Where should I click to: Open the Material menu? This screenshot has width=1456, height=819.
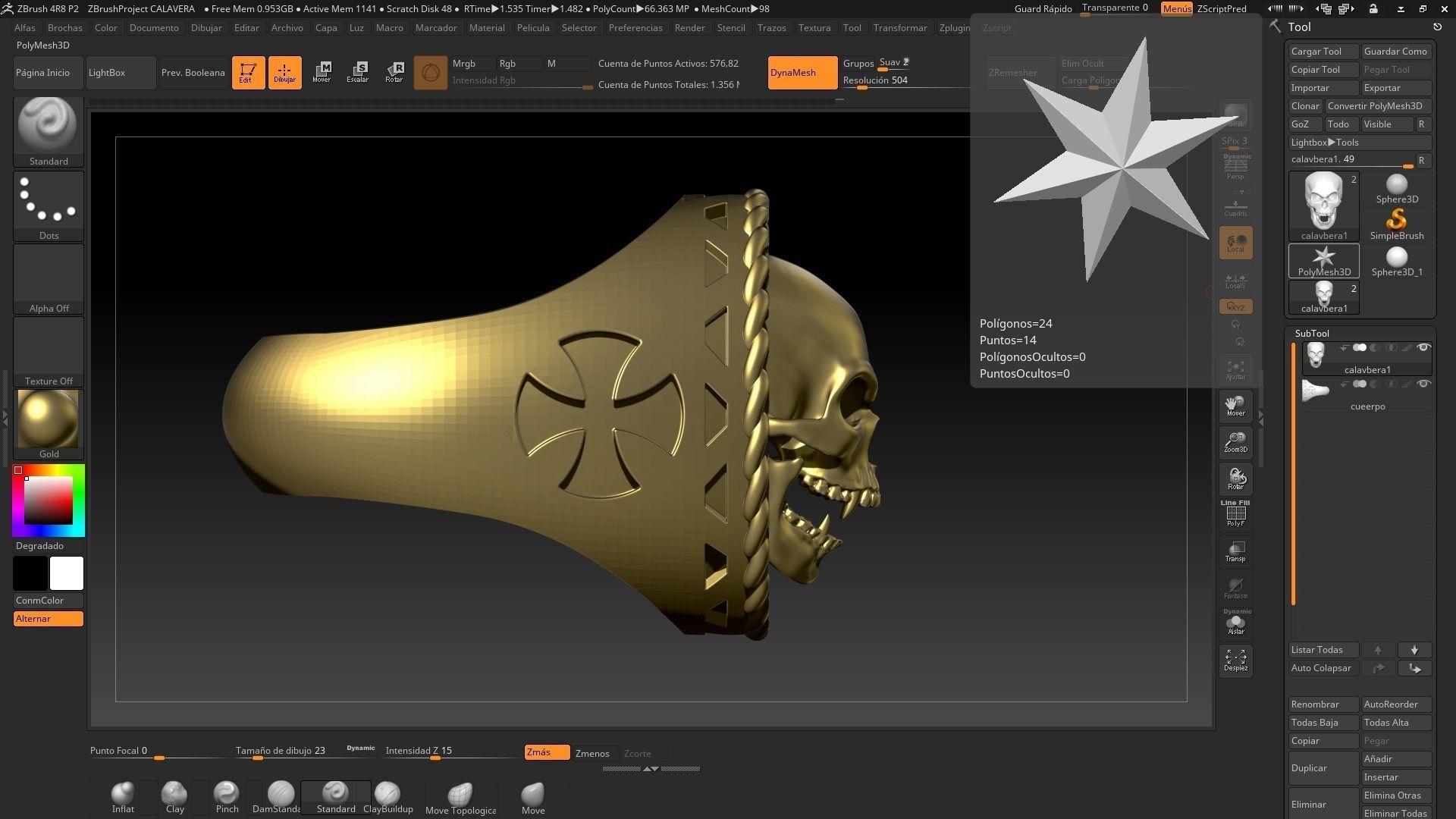(x=487, y=28)
